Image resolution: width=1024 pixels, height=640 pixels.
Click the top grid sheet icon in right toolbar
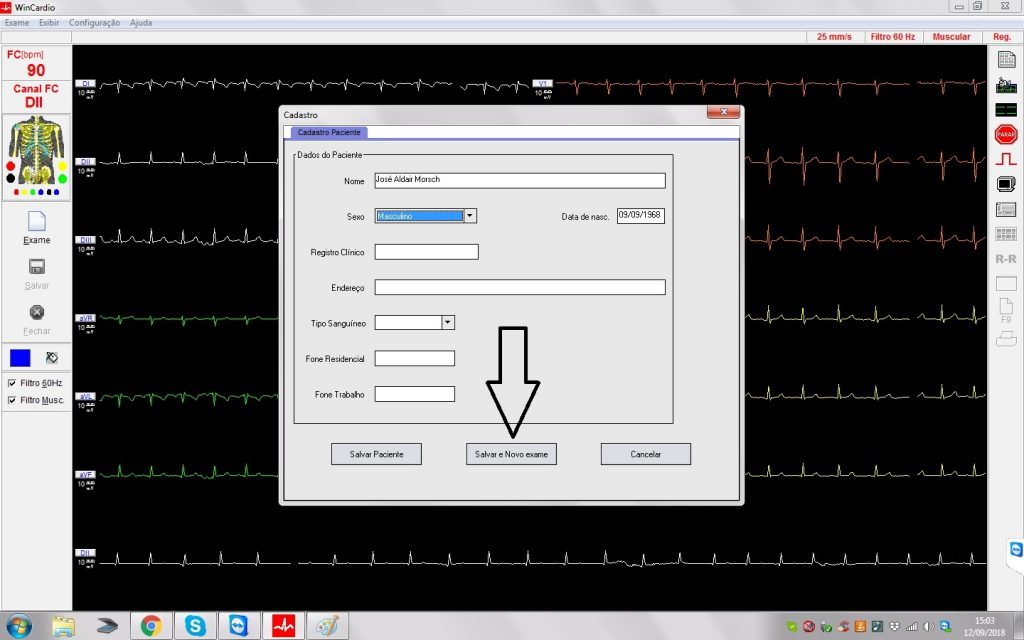coord(1006,59)
